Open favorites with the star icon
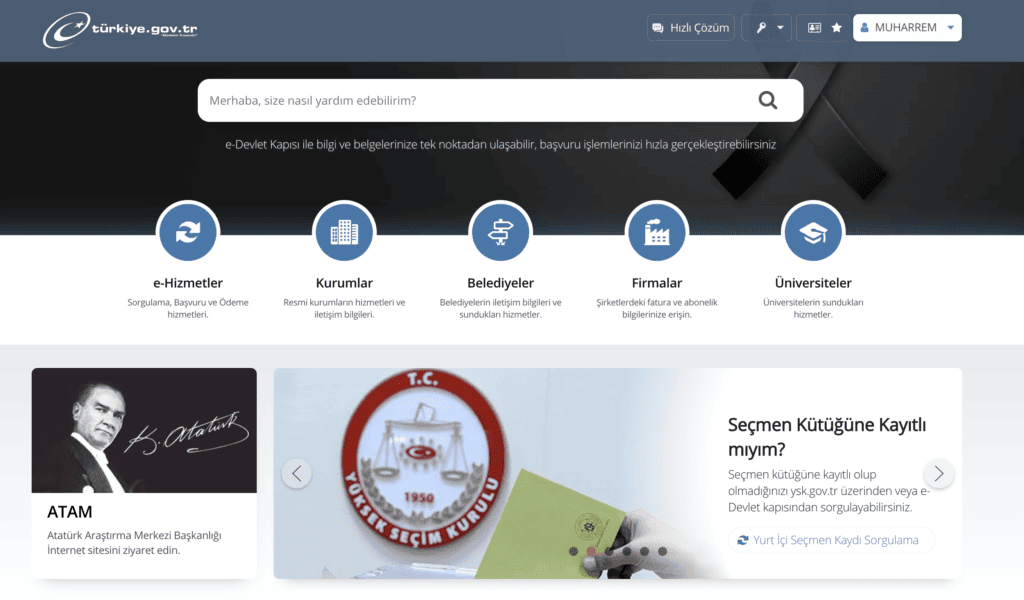 (837, 28)
